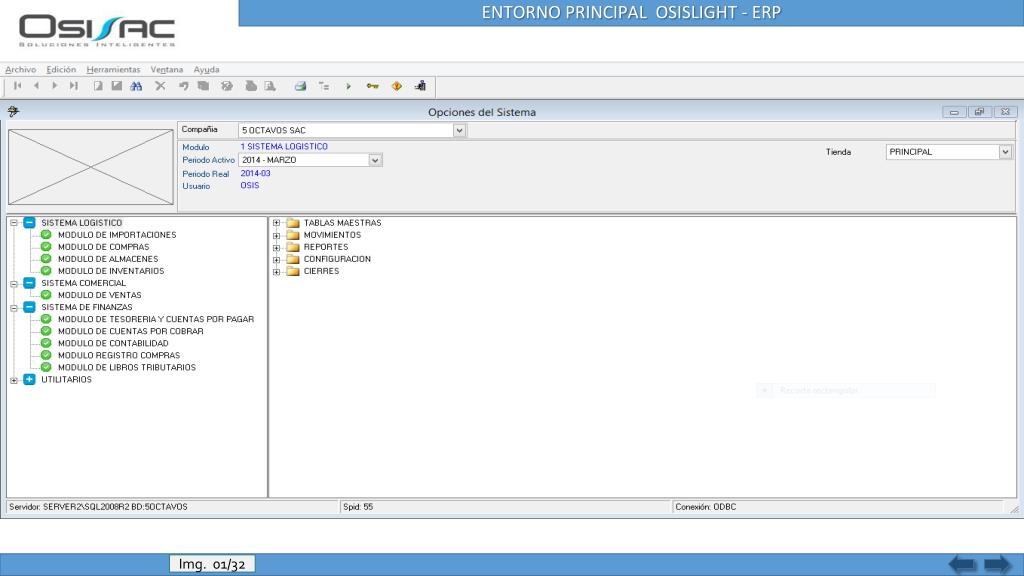Click the 'Conexión: ODBC' status bar entry

(706, 507)
